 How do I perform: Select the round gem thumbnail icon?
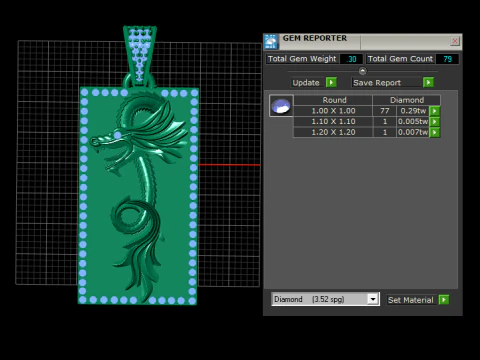[x=281, y=106]
